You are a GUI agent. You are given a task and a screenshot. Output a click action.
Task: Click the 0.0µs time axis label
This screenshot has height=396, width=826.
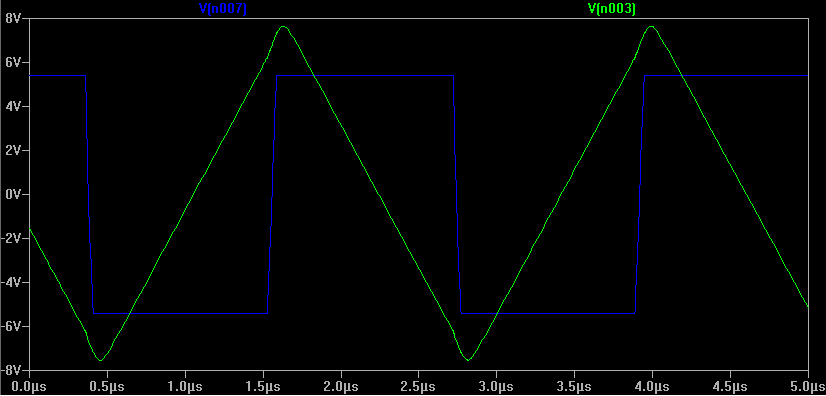pyautogui.click(x=29, y=387)
